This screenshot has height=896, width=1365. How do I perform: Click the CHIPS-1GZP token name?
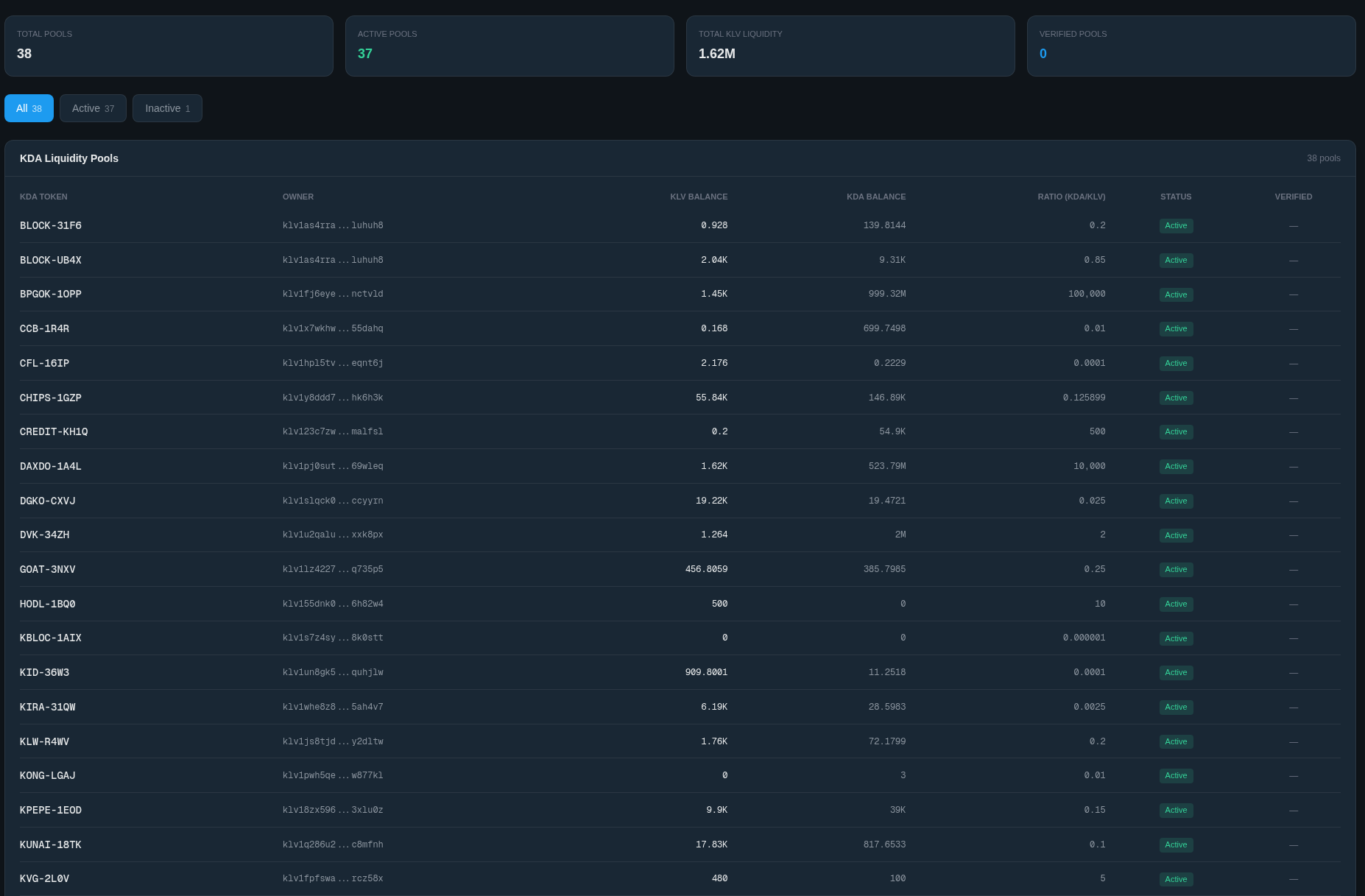point(51,398)
